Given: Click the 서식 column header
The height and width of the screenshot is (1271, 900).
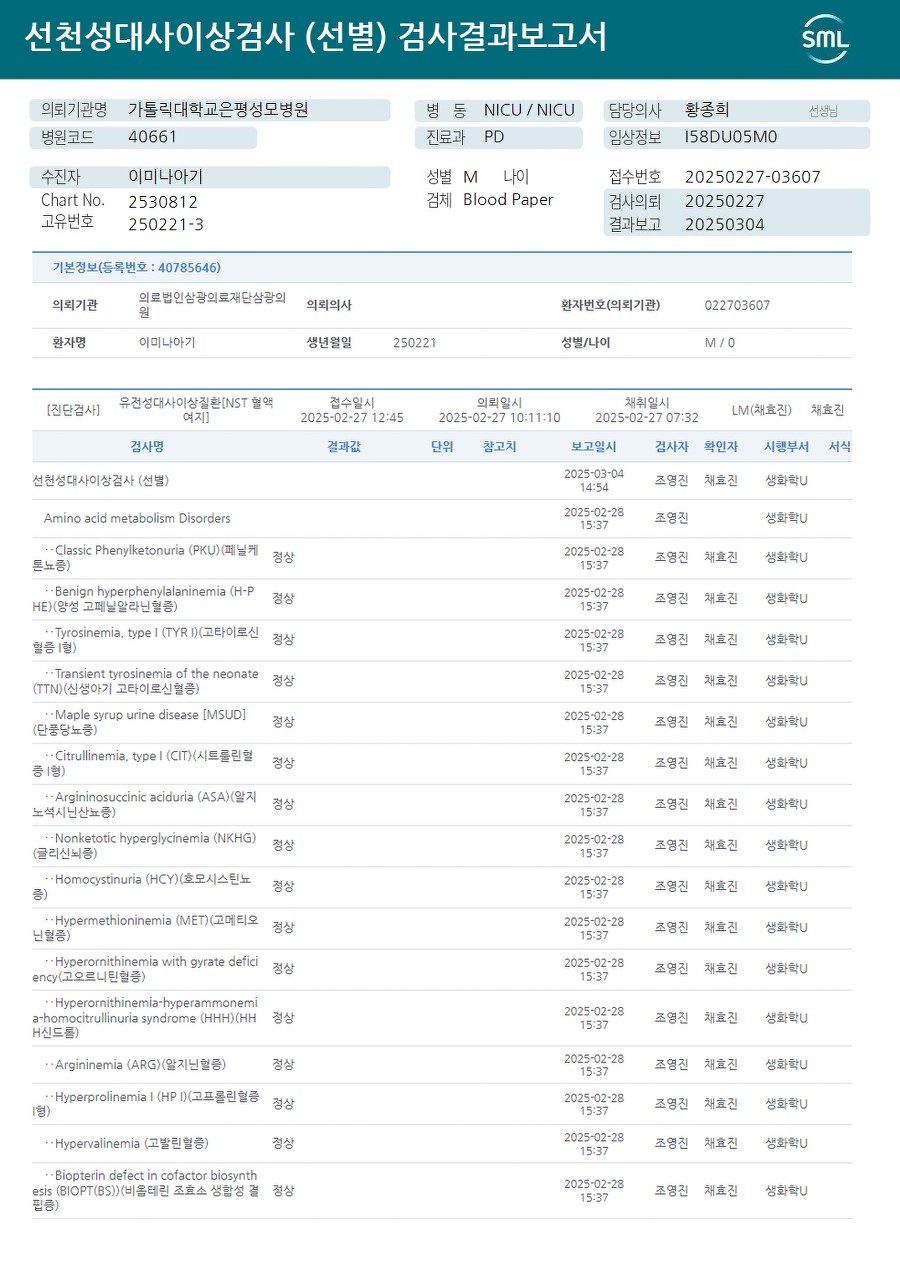Looking at the screenshot, I should click(x=840, y=447).
